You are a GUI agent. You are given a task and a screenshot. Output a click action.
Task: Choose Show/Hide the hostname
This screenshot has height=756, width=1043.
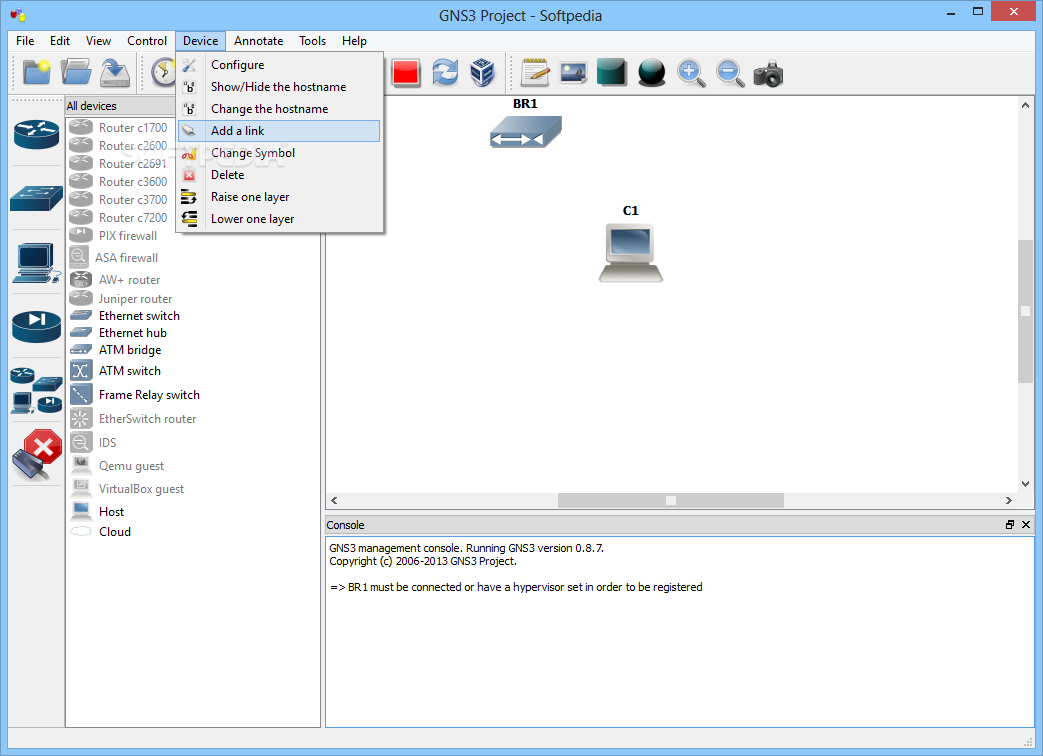279,86
